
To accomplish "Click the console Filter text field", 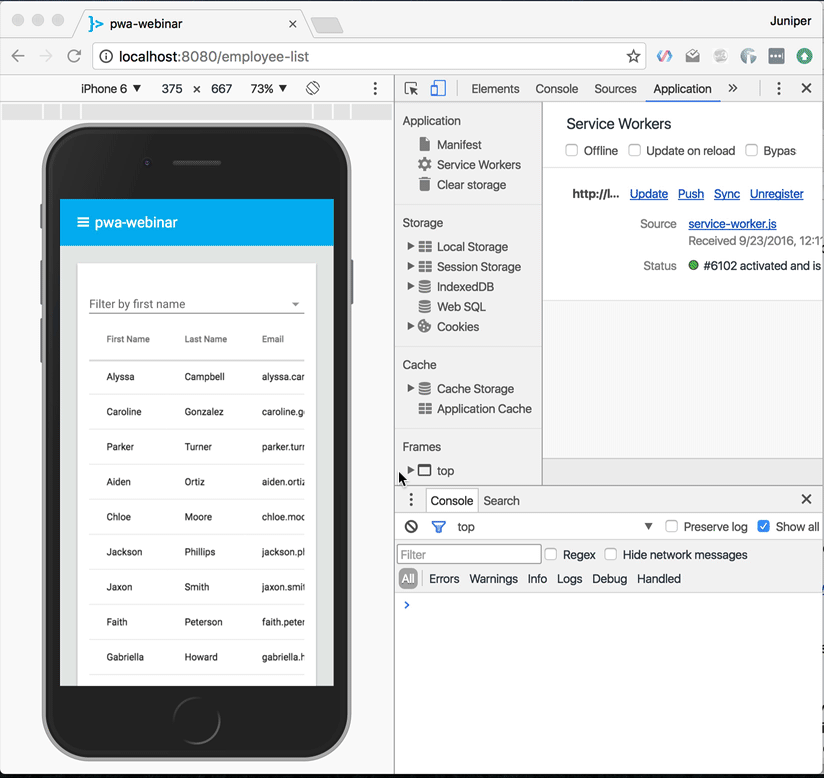I will (469, 555).
